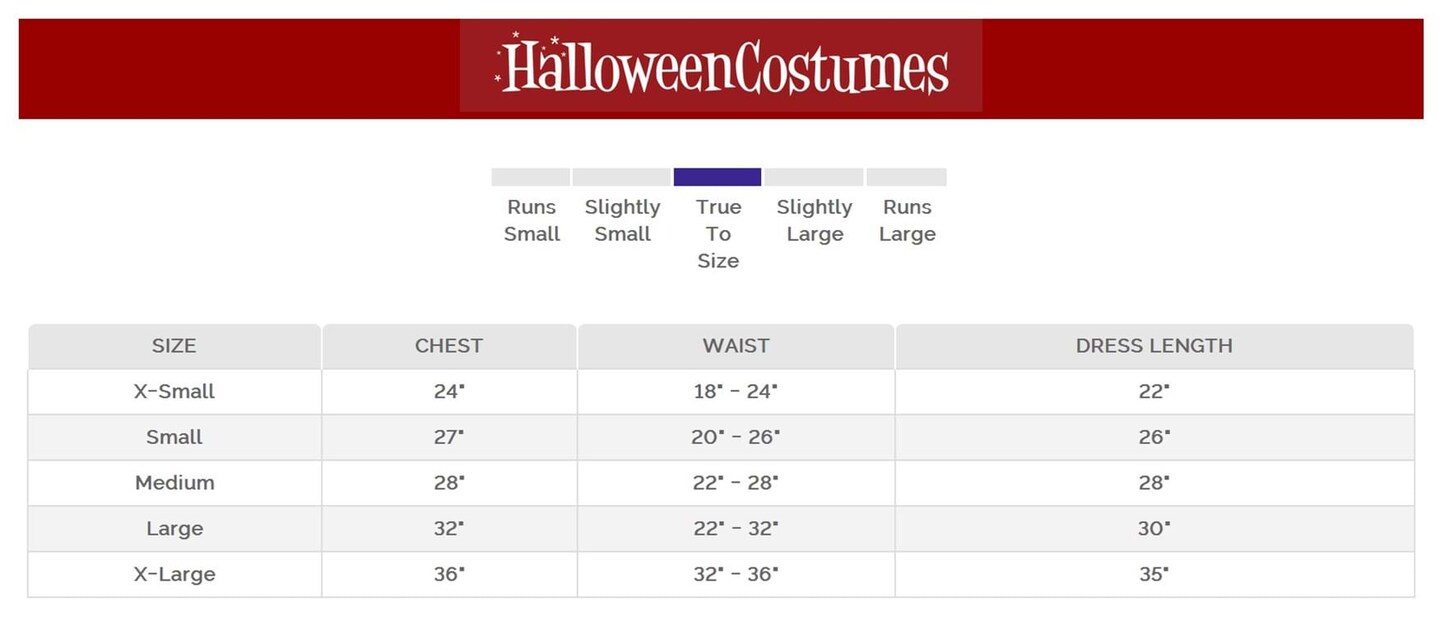This screenshot has height=625, width=1440.
Task: Click the DRESS LENGTH column header
Action: point(1154,346)
